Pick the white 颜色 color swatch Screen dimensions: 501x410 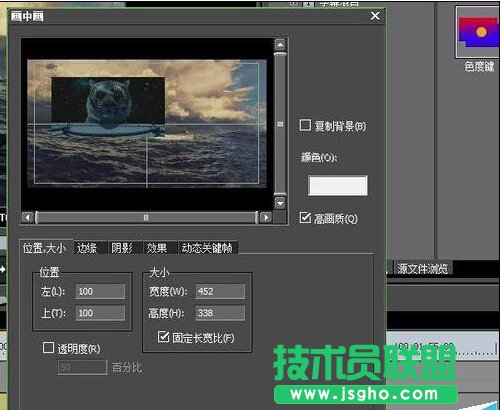pos(338,186)
